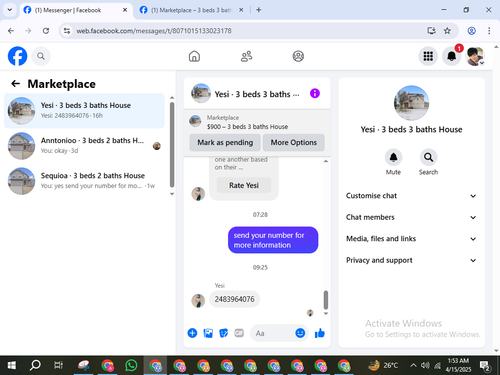Screen dimensions: 500x375
Task: Go back using the Marketplace back arrow
Action: tap(15, 84)
